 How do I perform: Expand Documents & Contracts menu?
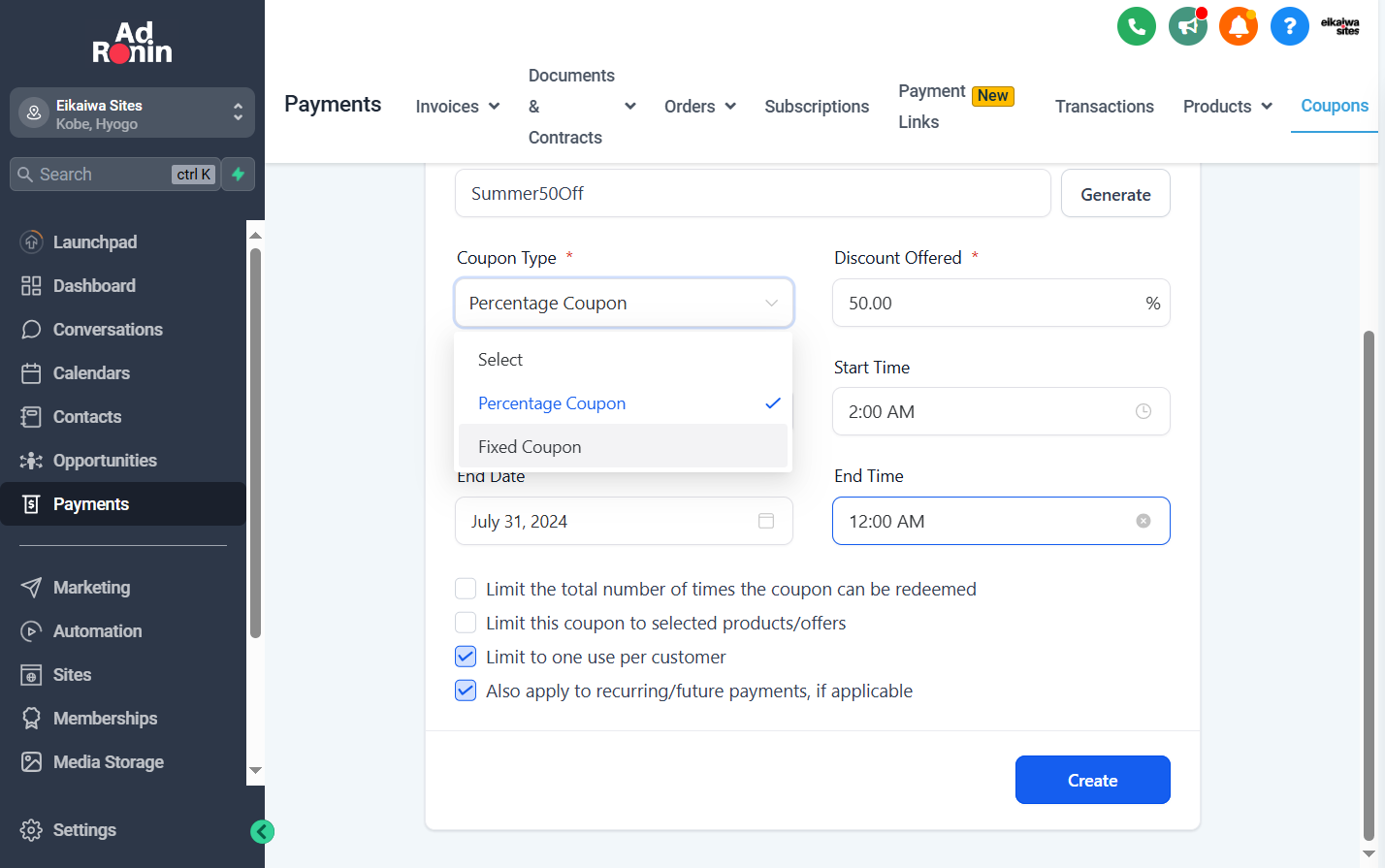pyautogui.click(x=582, y=107)
